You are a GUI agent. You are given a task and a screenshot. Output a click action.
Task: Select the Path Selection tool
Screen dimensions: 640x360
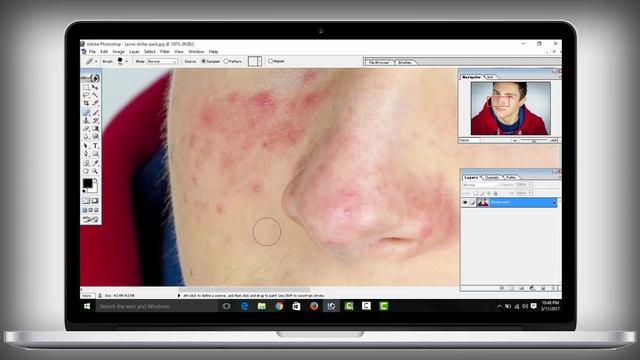[x=86, y=145]
